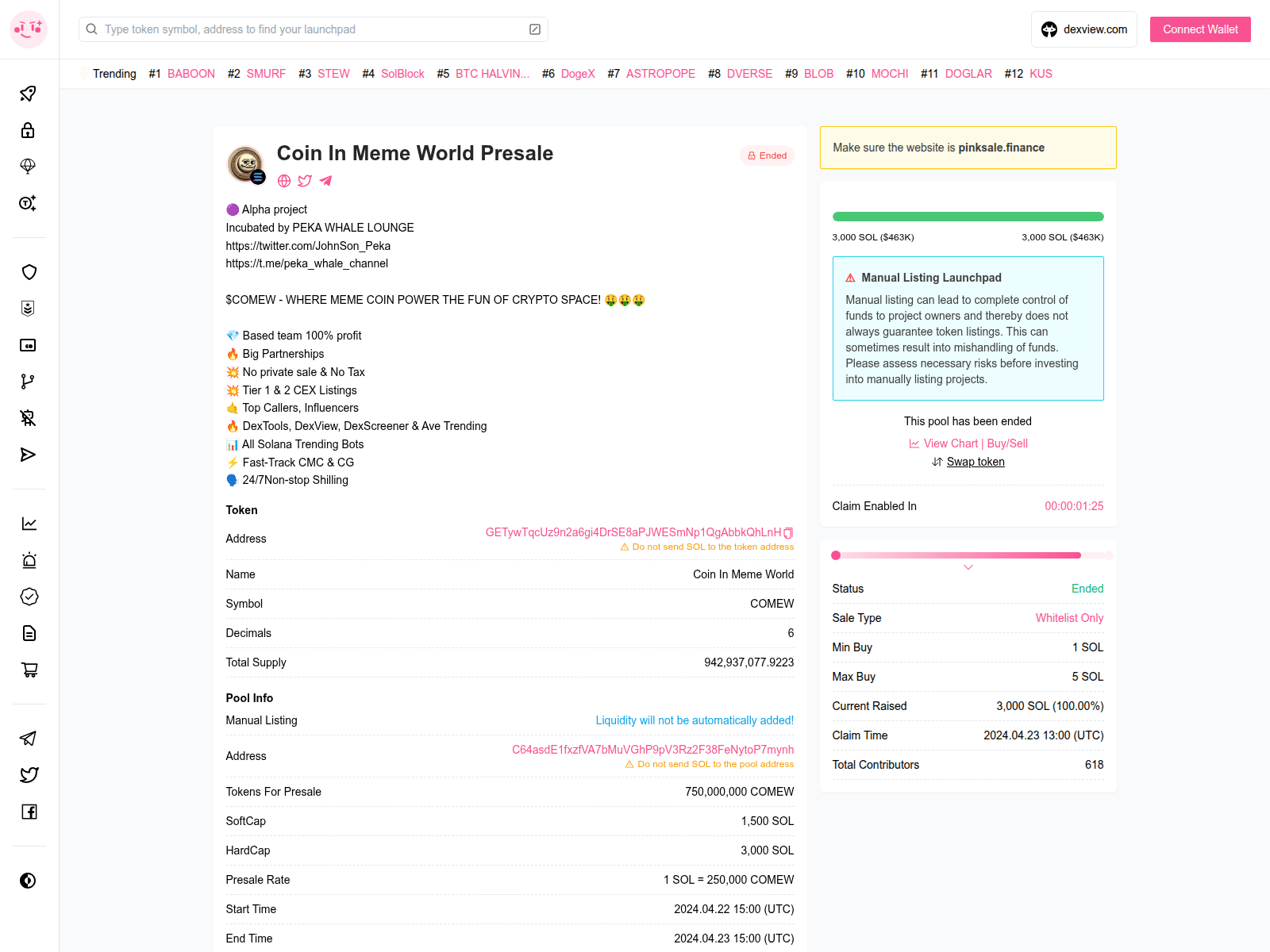The height and width of the screenshot is (952, 1270).
Task: Open the staking dollar badge sidebar icon
Action: pos(29,309)
